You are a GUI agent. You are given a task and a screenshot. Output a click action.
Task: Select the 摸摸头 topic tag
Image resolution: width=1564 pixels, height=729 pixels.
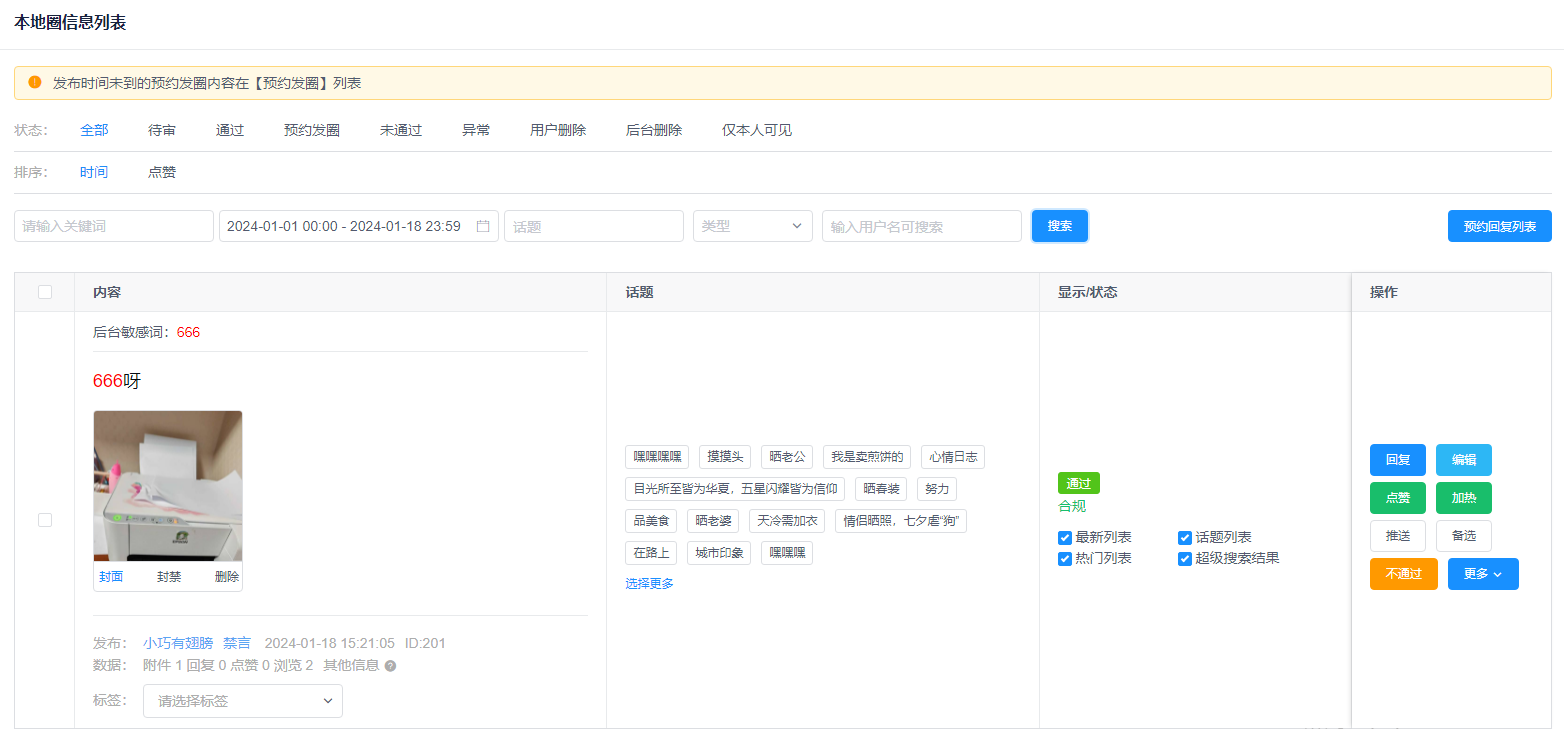(x=725, y=457)
